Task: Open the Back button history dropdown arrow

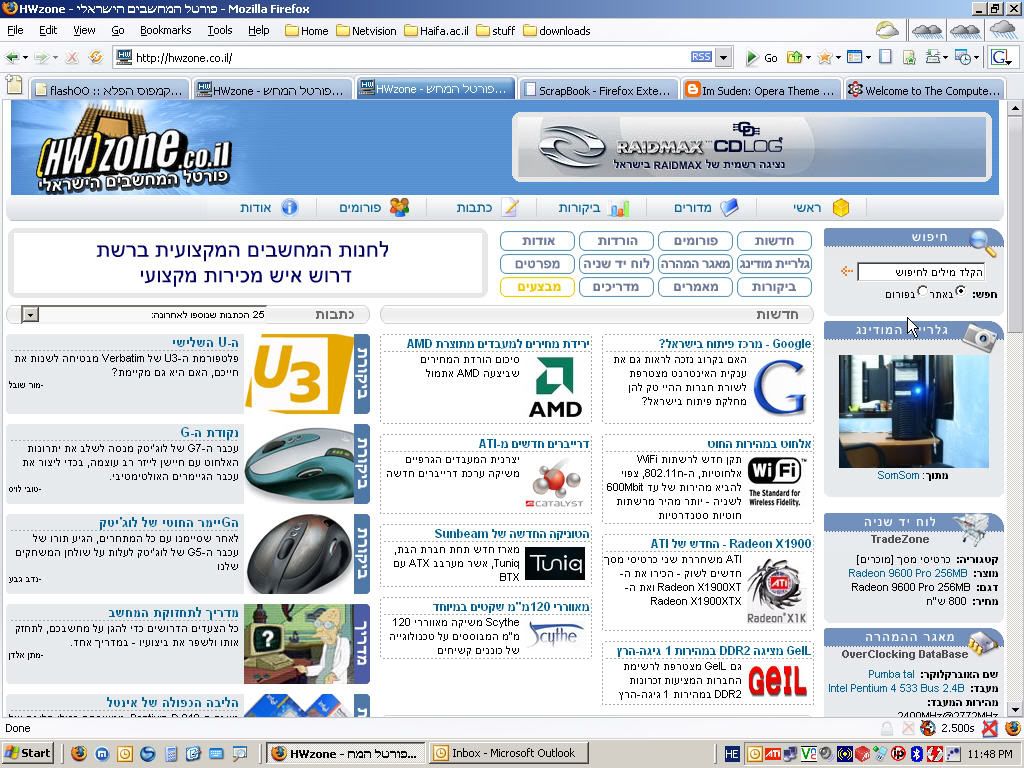Action: 25,57
